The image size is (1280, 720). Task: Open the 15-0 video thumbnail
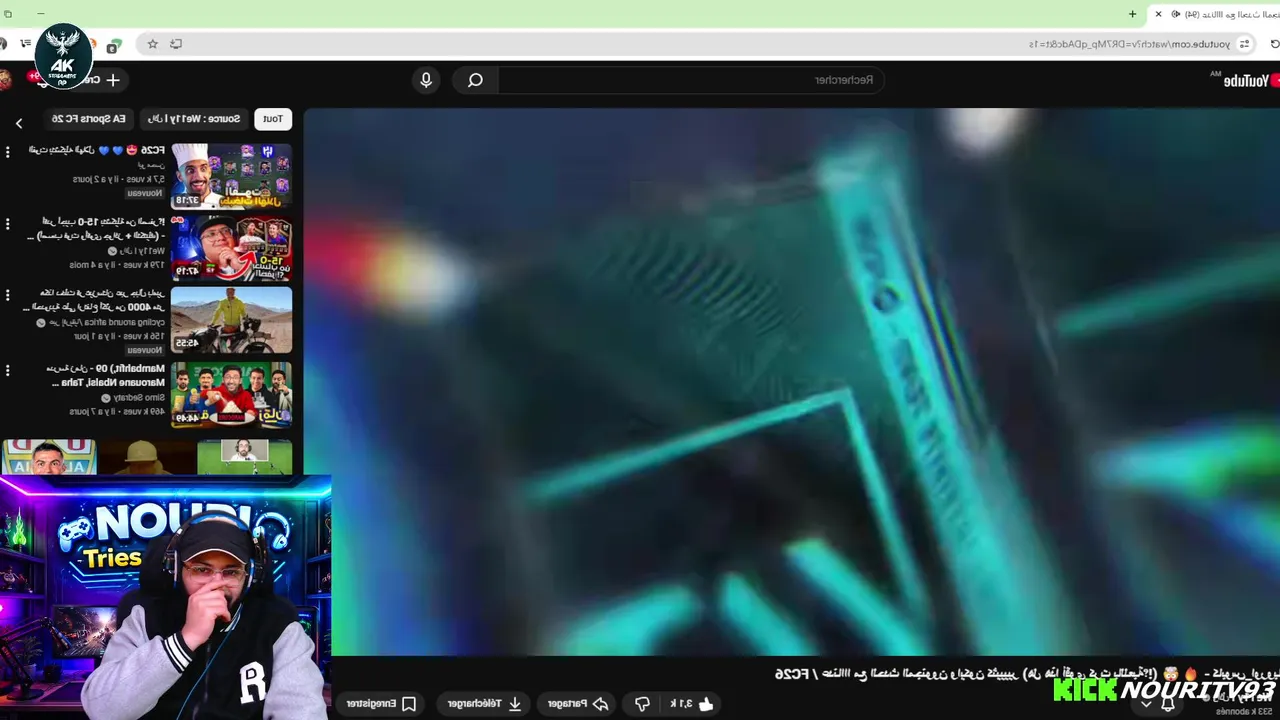[x=231, y=248]
